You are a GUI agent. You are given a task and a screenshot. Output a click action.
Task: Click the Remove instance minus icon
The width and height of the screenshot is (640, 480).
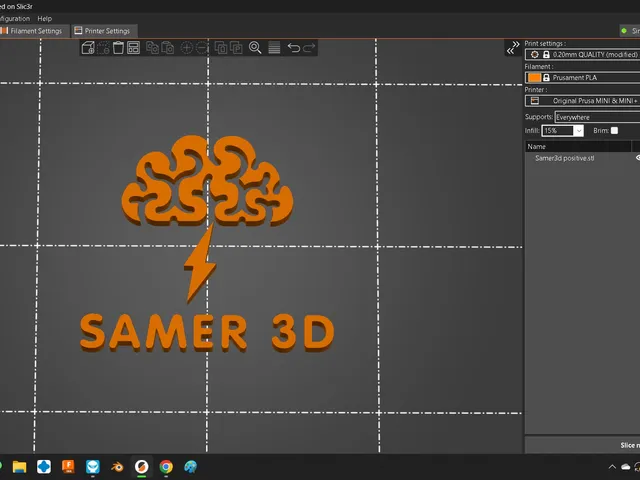point(202,48)
